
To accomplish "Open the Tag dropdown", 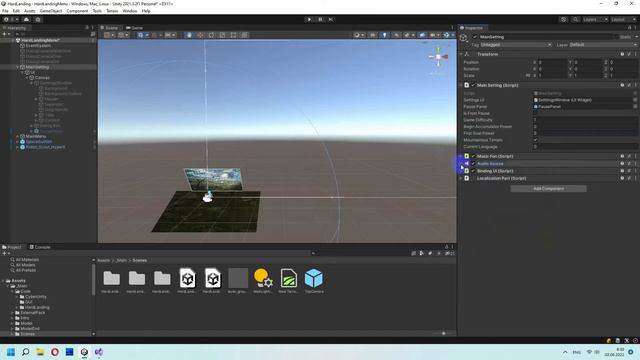I will tap(516, 44).
